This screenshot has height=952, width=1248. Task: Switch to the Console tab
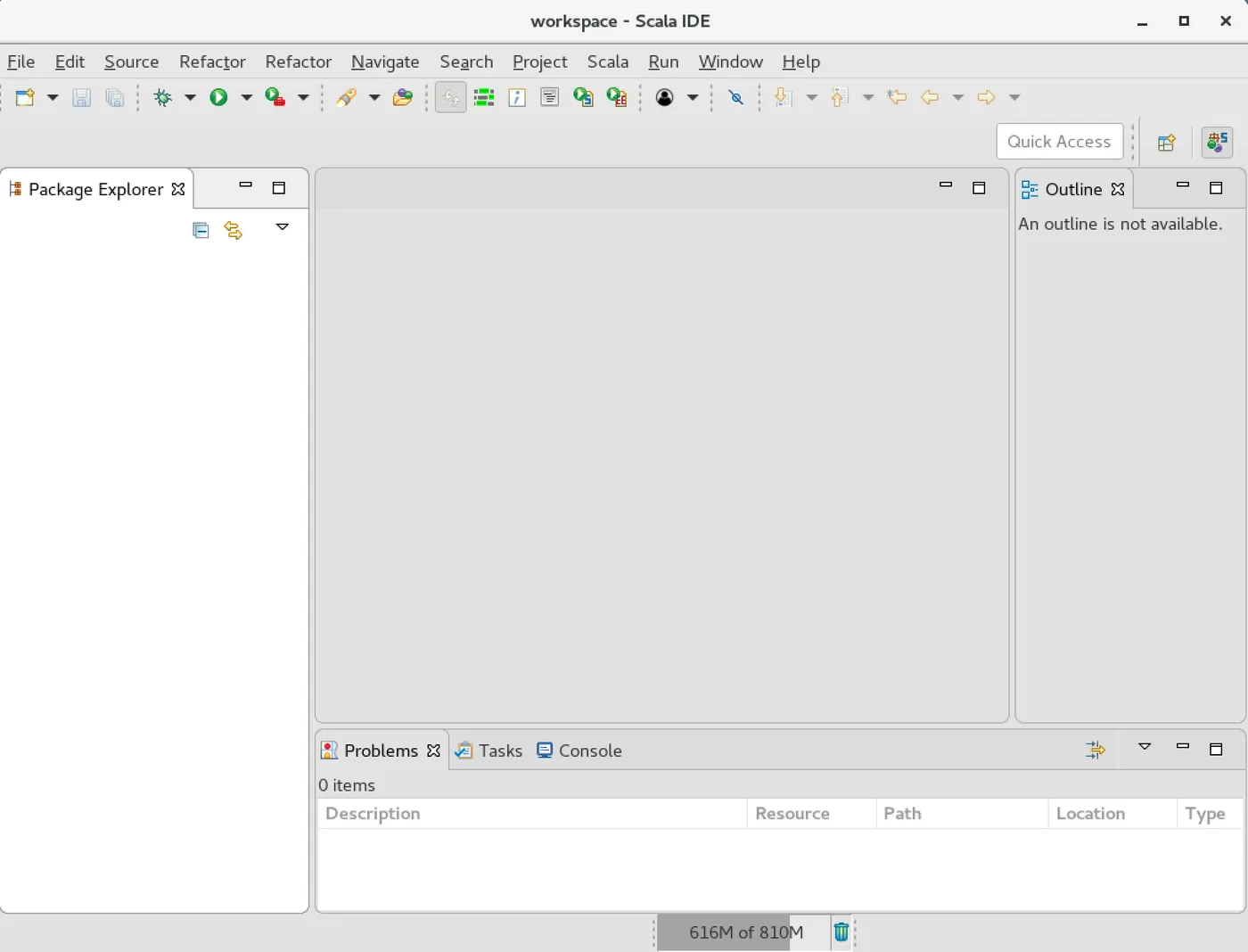[x=579, y=751]
